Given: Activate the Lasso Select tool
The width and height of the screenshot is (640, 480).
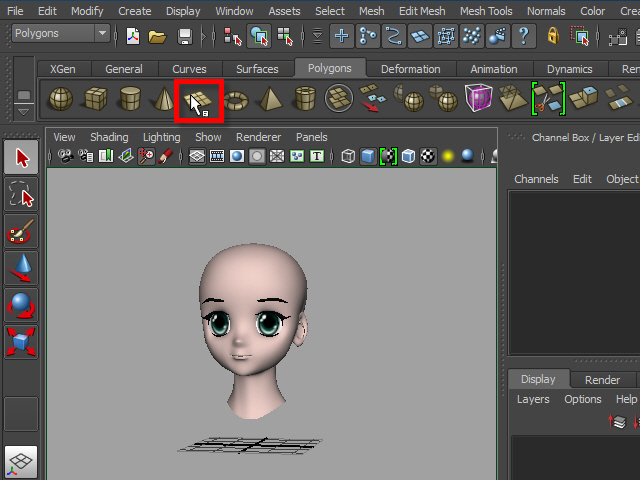Looking at the screenshot, I should [21, 194].
